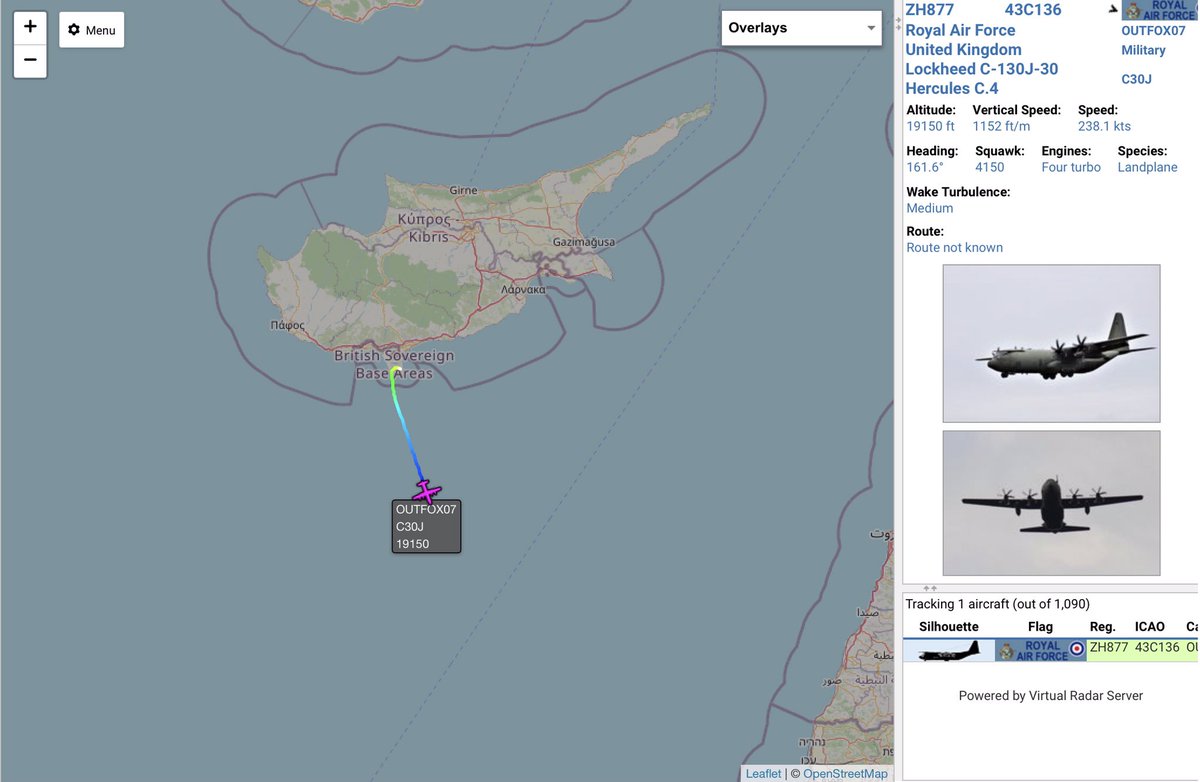Click the Hercules silhouette in aircraft list
Viewport: 1200px width, 782px height.
[x=948, y=650]
